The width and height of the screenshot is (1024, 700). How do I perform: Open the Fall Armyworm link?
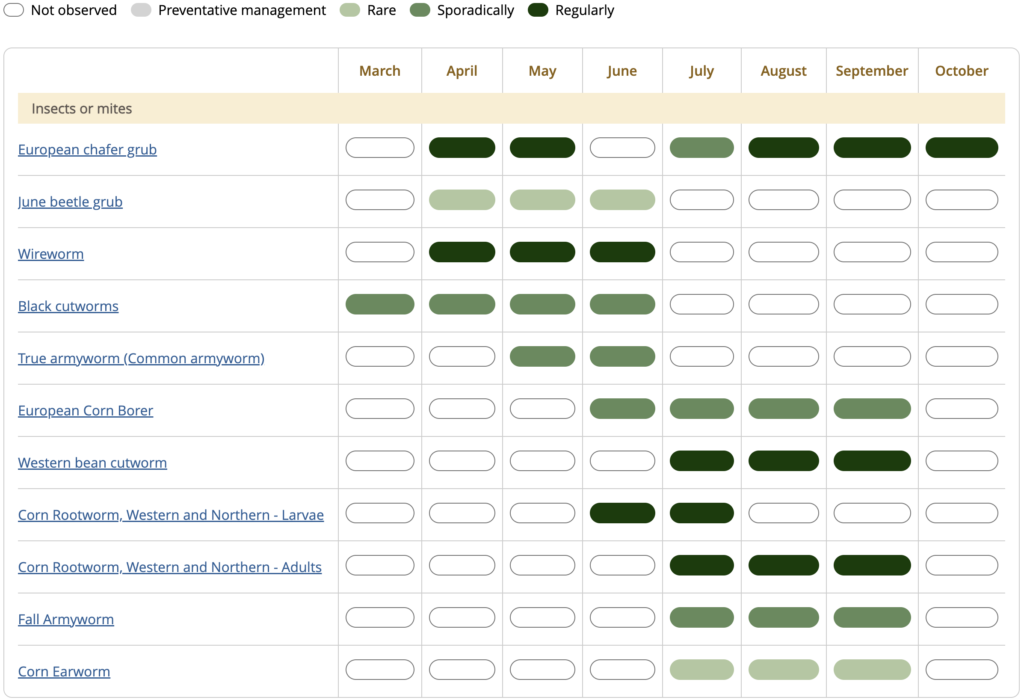[66, 620]
